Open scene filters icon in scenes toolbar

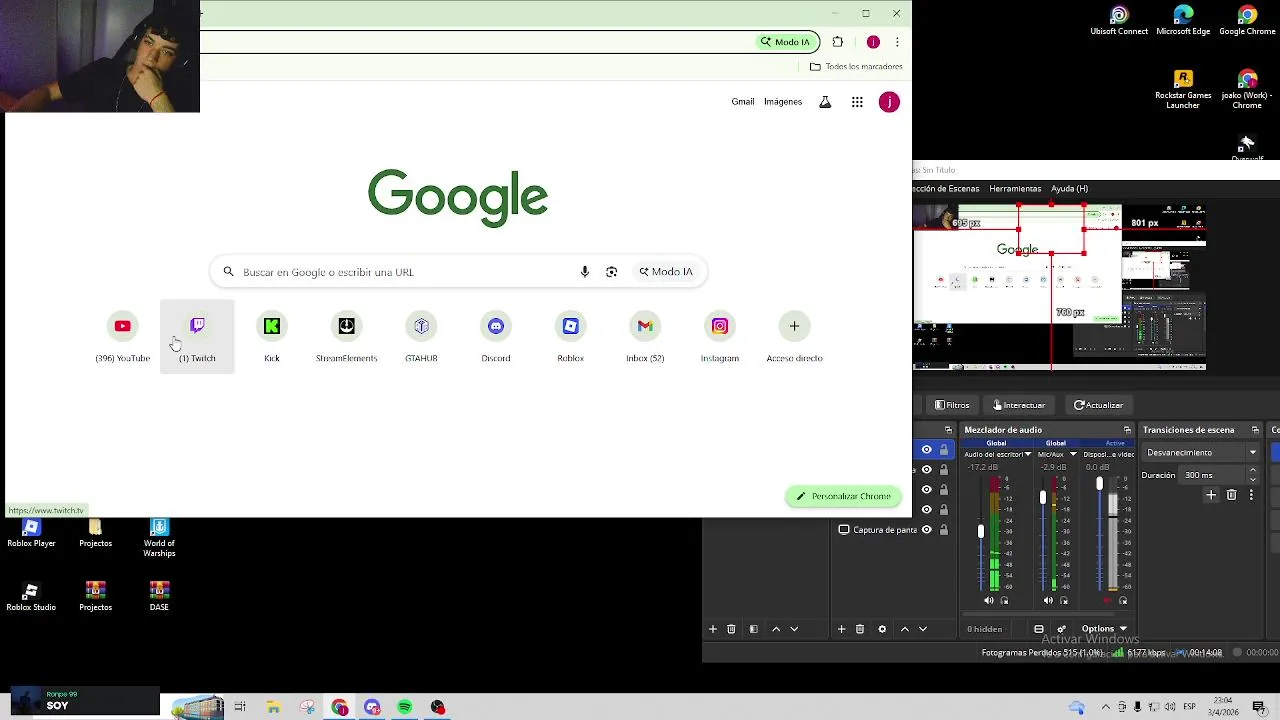coord(753,629)
